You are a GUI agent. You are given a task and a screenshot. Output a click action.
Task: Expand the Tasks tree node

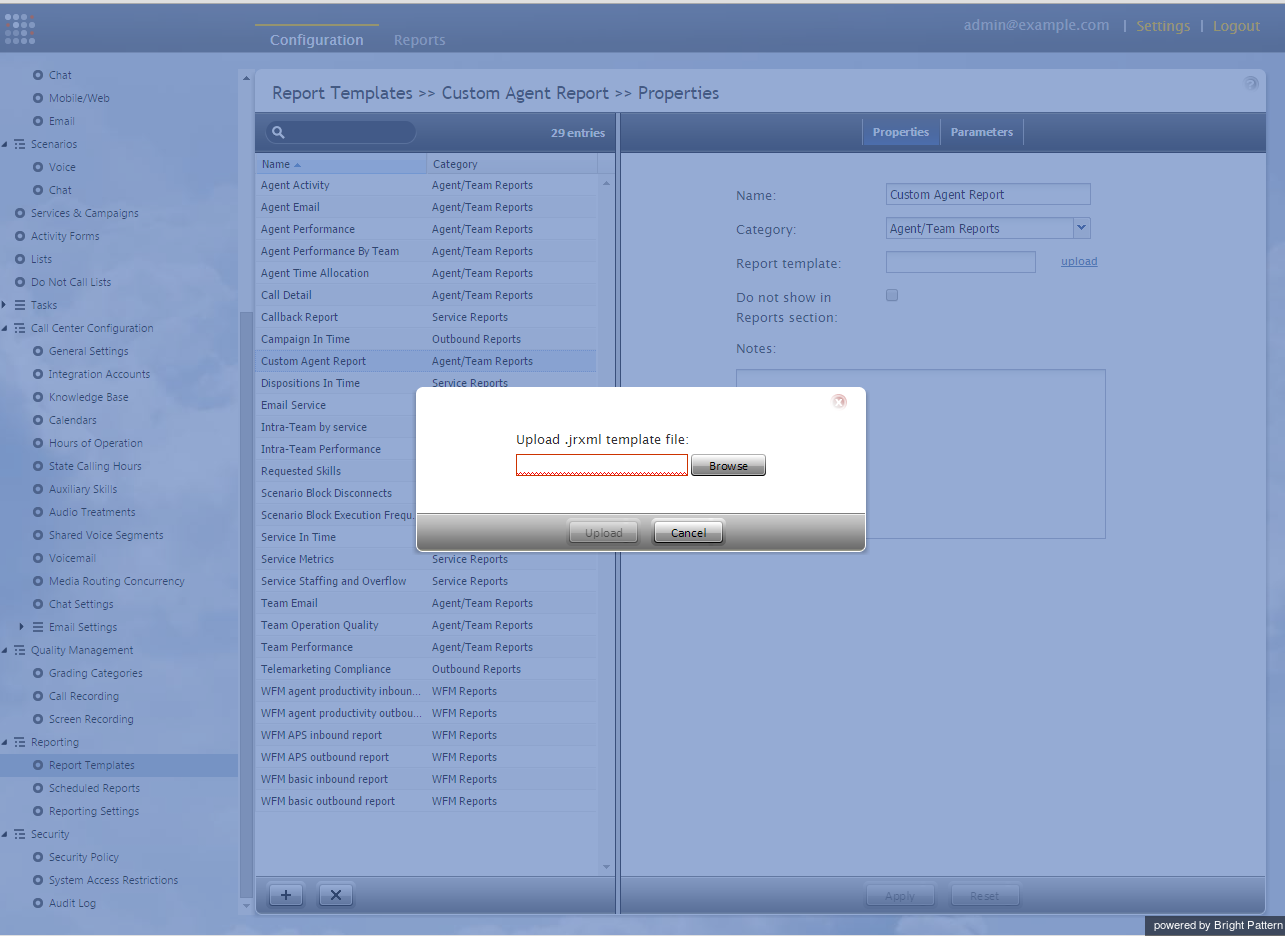[x=4, y=305]
